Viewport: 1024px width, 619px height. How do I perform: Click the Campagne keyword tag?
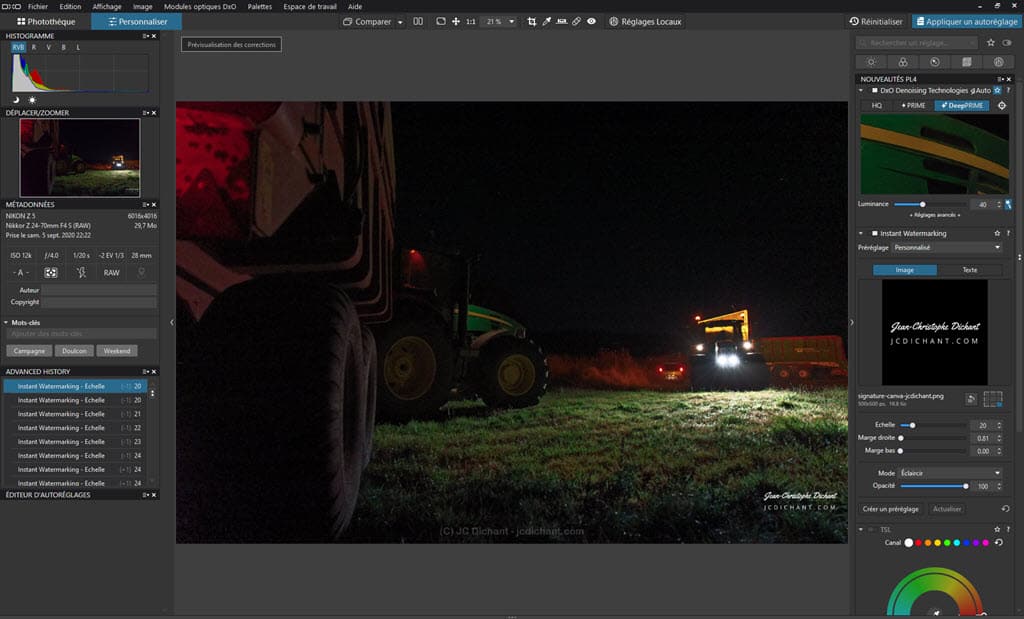[x=29, y=351]
